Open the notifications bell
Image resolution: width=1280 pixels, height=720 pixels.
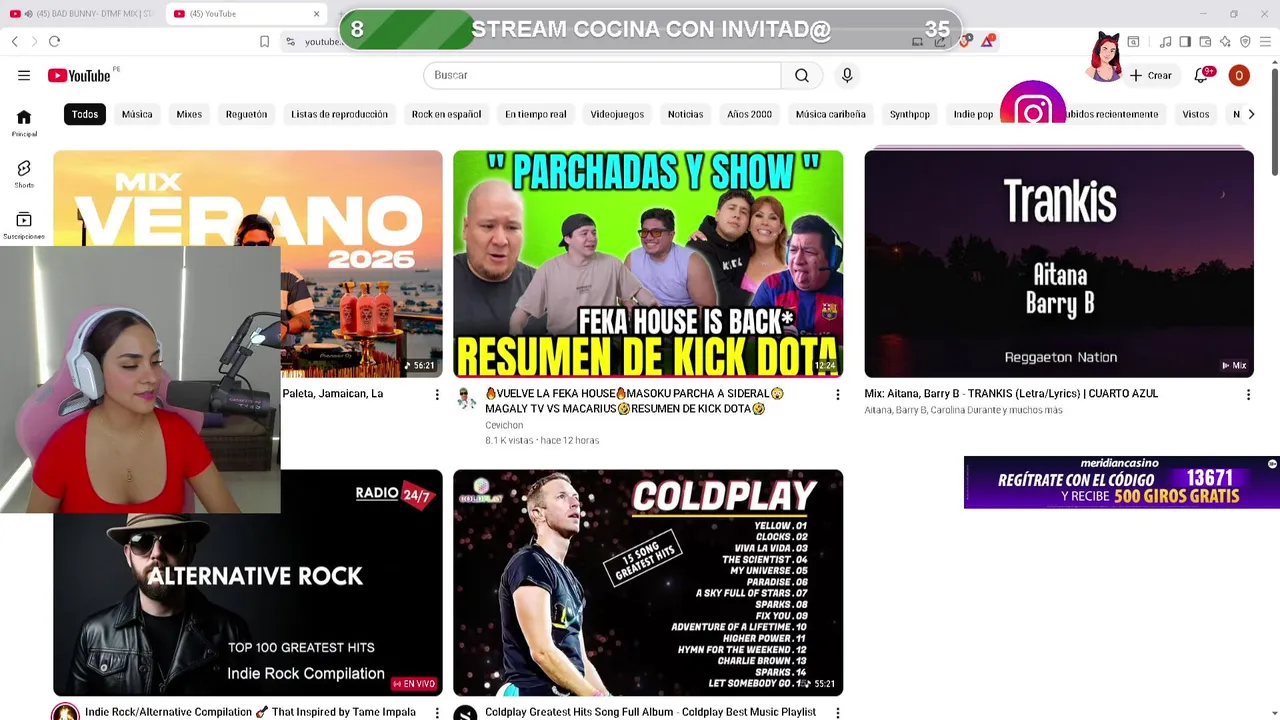tap(1202, 75)
